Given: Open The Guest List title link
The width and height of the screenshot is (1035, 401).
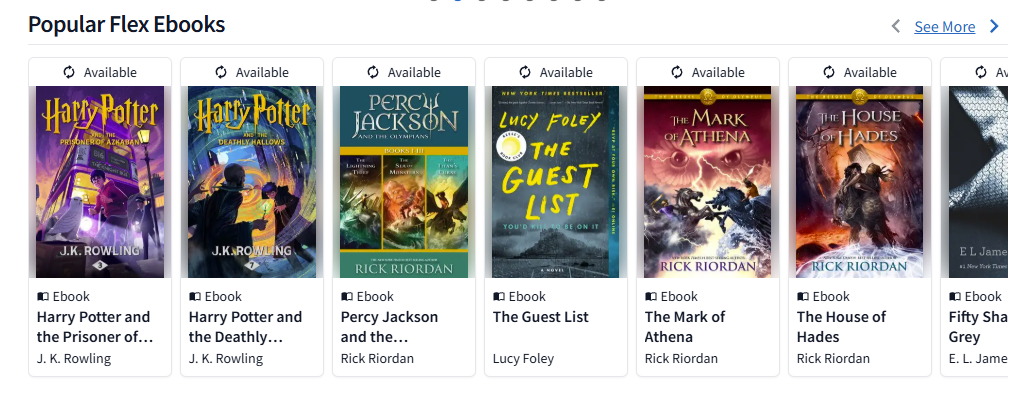Looking at the screenshot, I should click(x=541, y=317).
